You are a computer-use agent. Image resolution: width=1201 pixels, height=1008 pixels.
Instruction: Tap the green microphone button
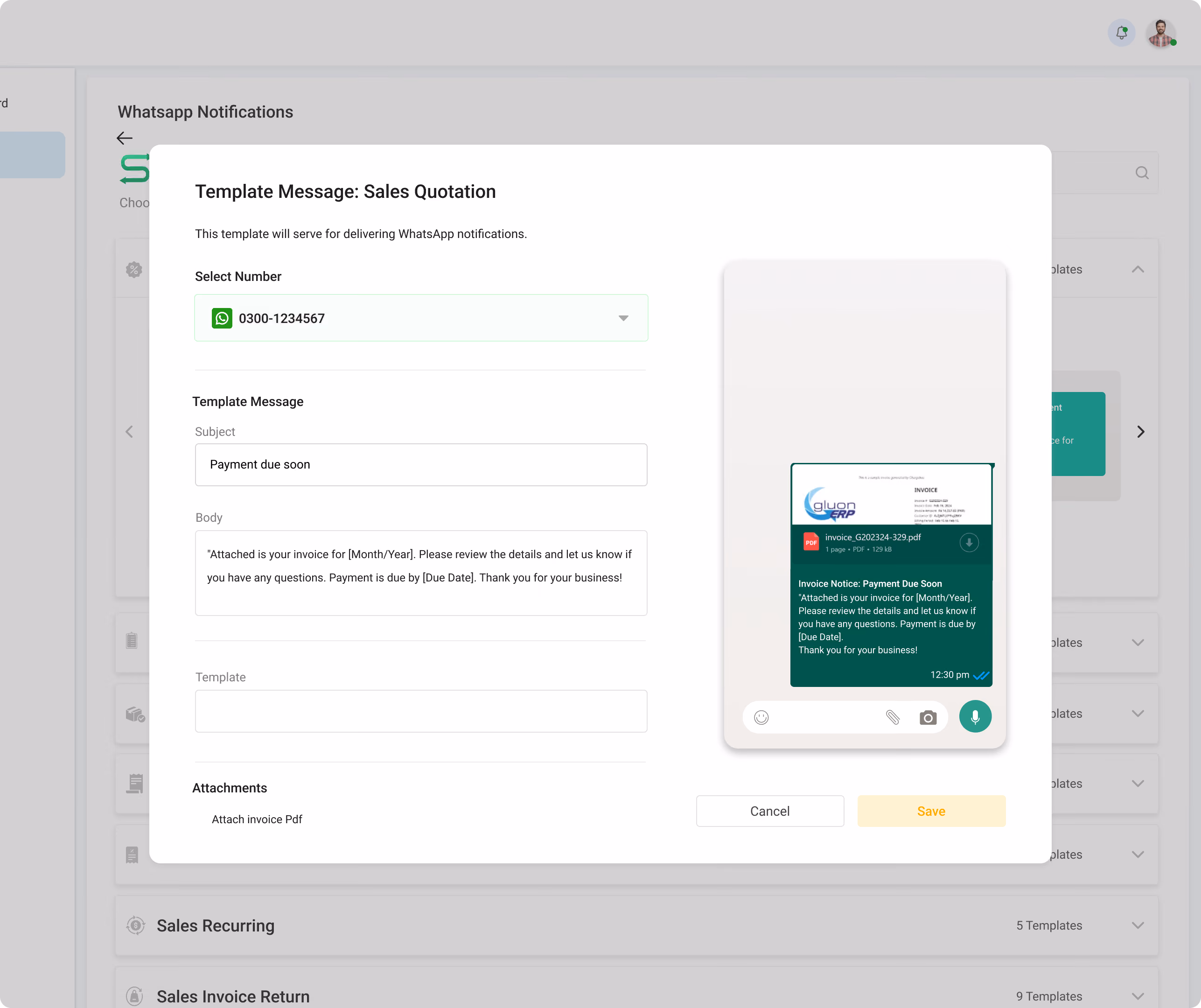(975, 716)
